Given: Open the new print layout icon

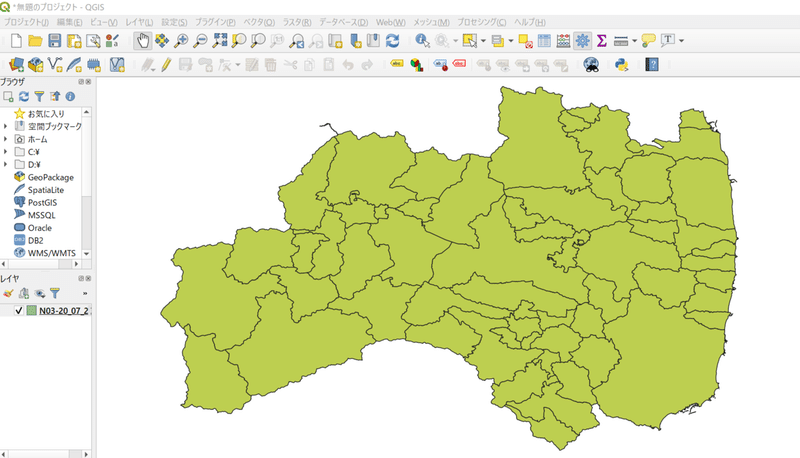Looking at the screenshot, I should coord(74,41).
